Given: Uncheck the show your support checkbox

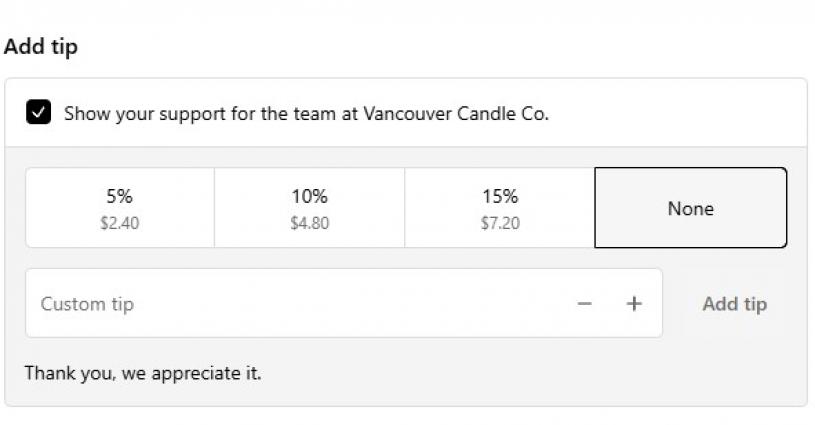Looking at the screenshot, I should pyautogui.click(x=39, y=113).
